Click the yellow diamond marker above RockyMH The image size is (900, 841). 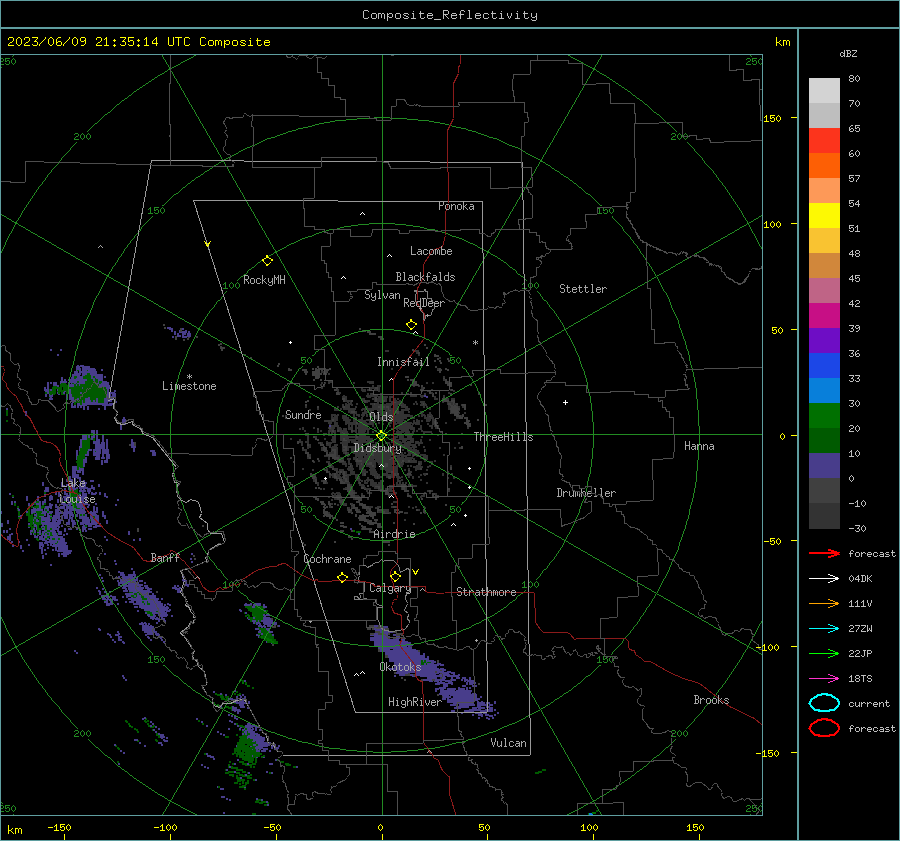267,261
